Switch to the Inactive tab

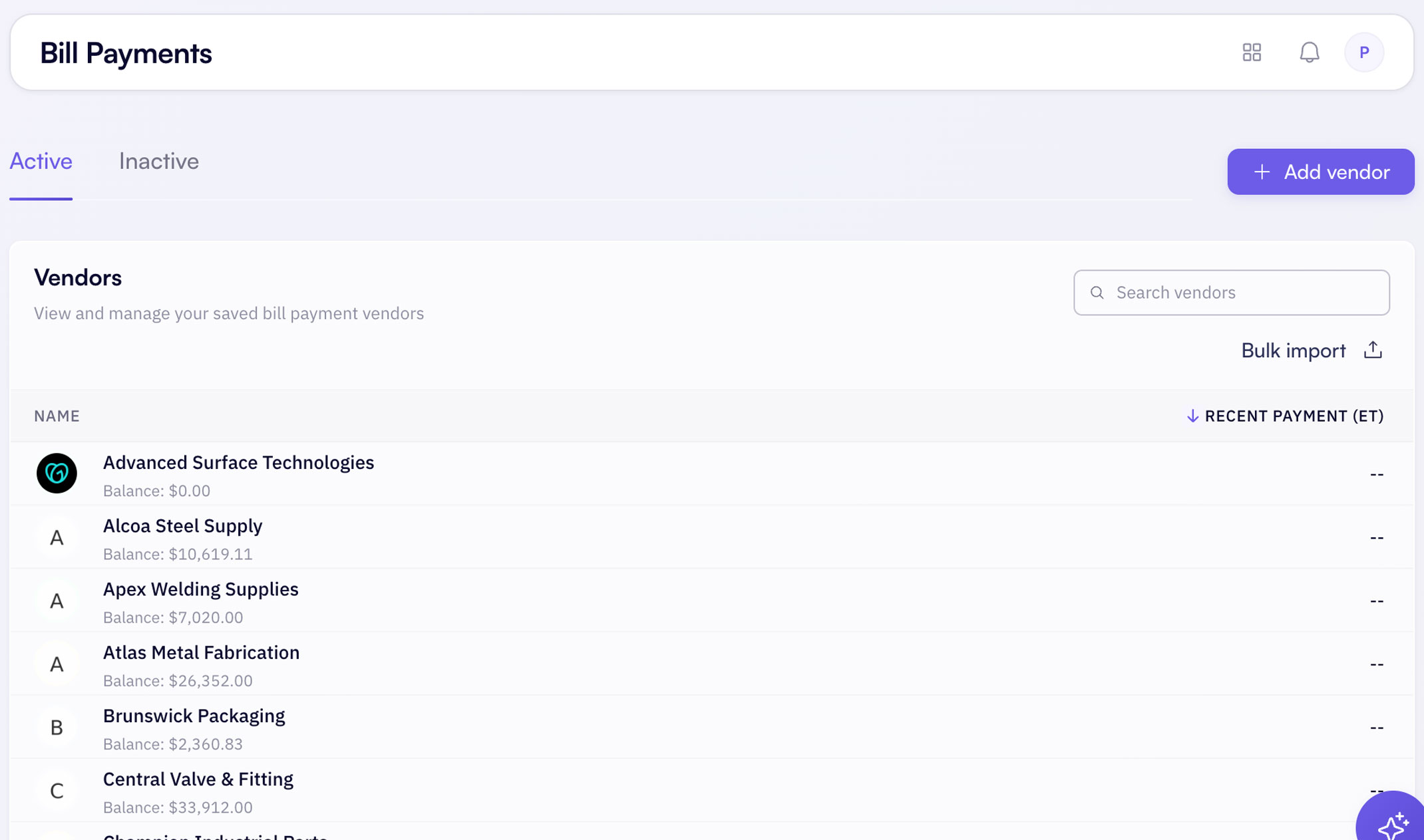coord(159,162)
